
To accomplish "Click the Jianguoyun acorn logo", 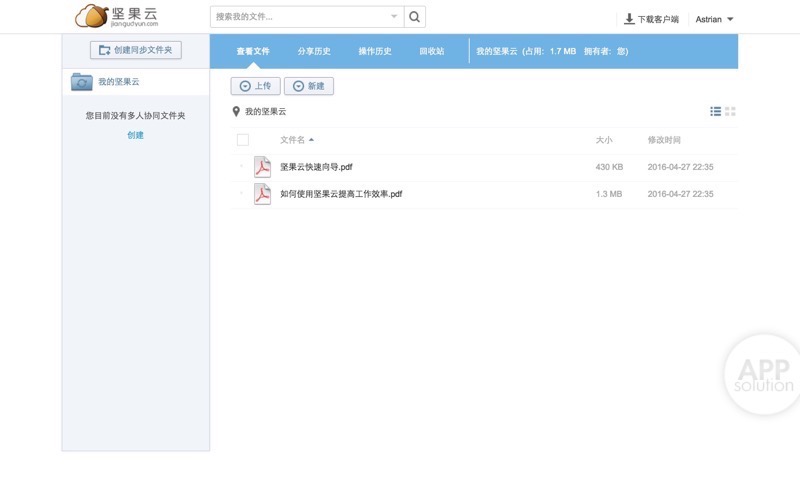I will pyautogui.click(x=117, y=16).
